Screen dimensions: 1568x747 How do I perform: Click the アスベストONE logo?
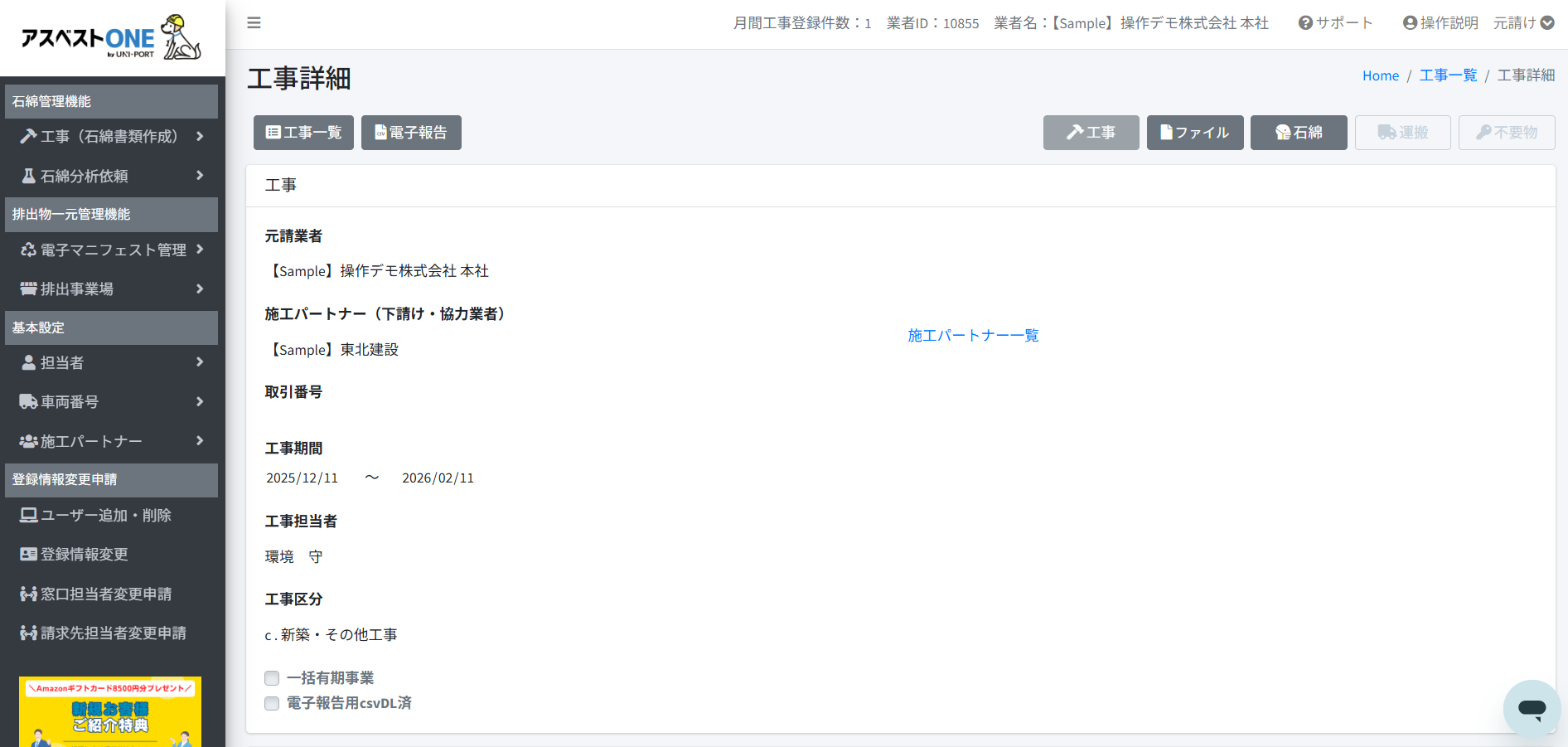pyautogui.click(x=111, y=38)
